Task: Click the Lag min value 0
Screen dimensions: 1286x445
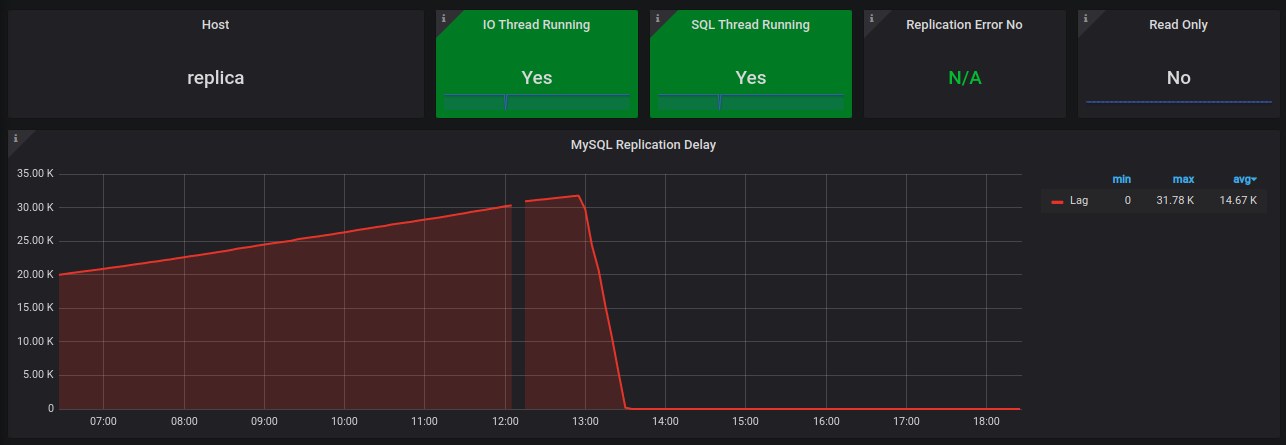Action: click(1127, 201)
